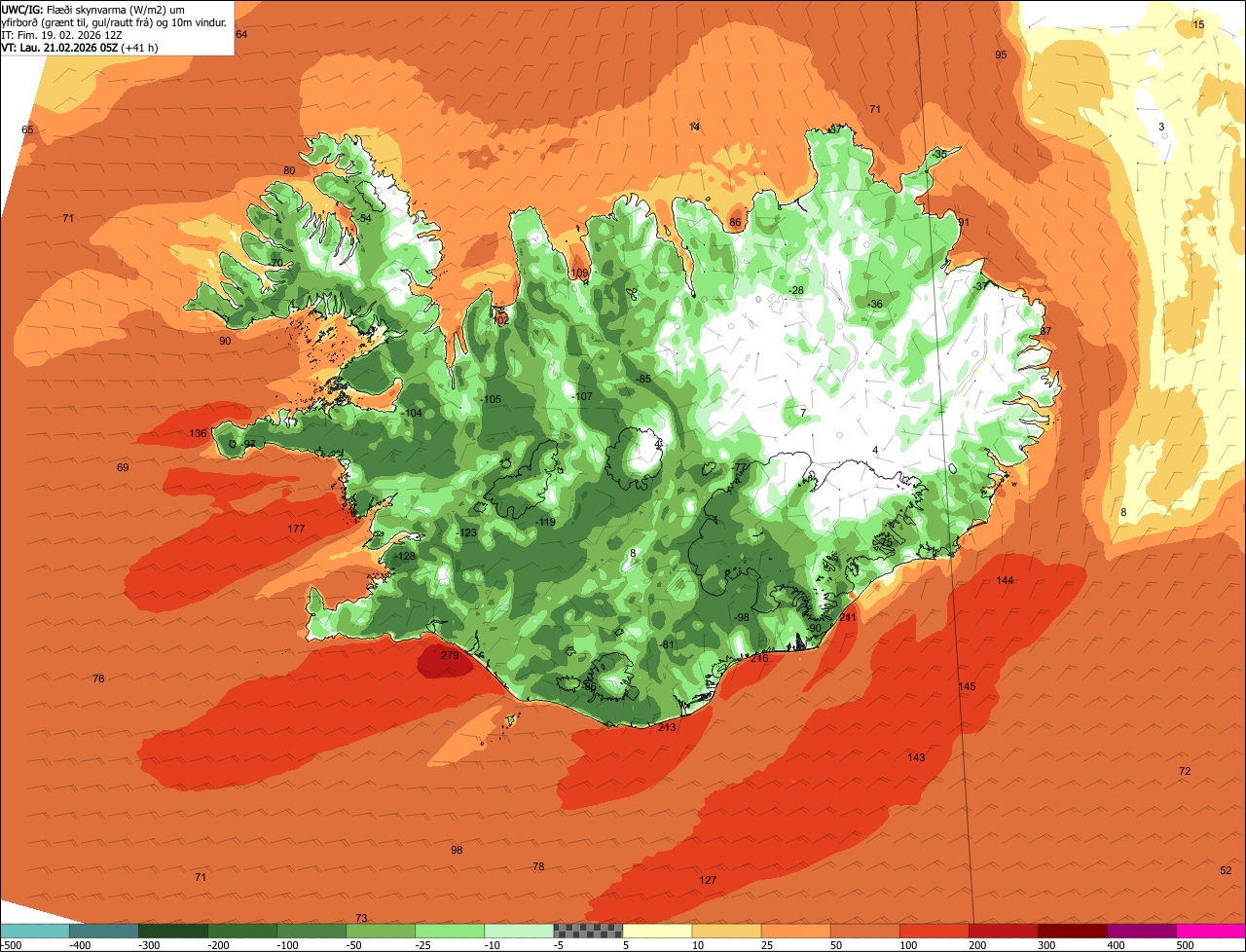Click the red 200 to 300 legend swatch
Image resolution: width=1246 pixels, height=952 pixels.
point(1003,932)
